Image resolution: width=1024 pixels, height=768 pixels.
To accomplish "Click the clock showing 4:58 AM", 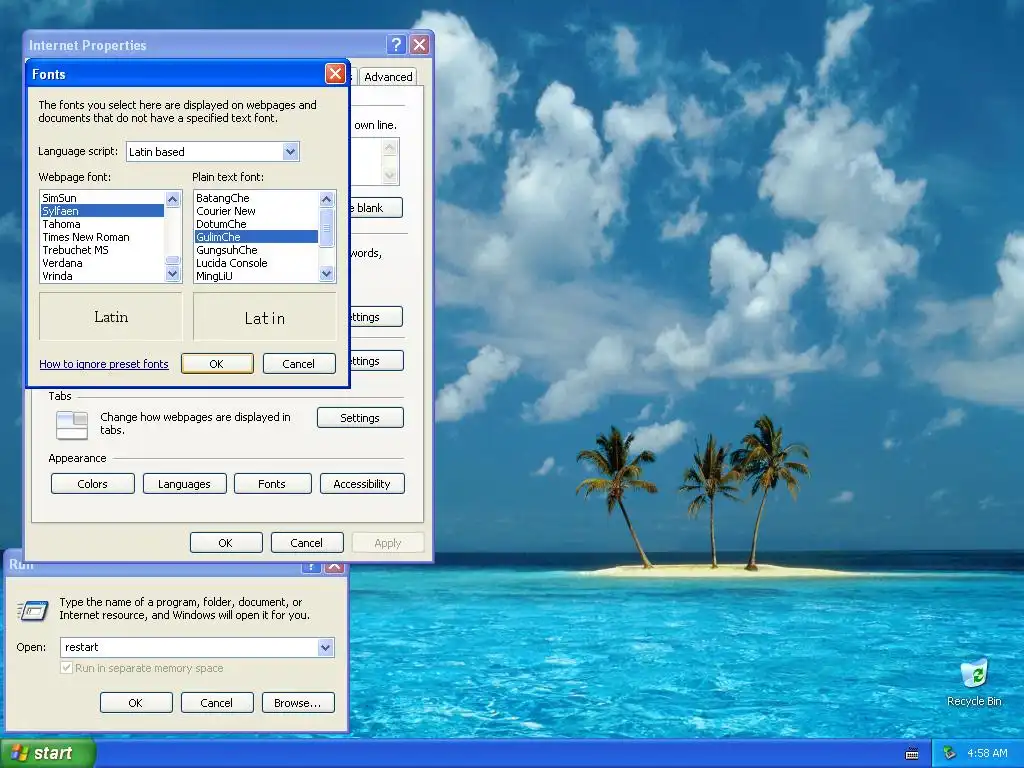I will [x=987, y=753].
